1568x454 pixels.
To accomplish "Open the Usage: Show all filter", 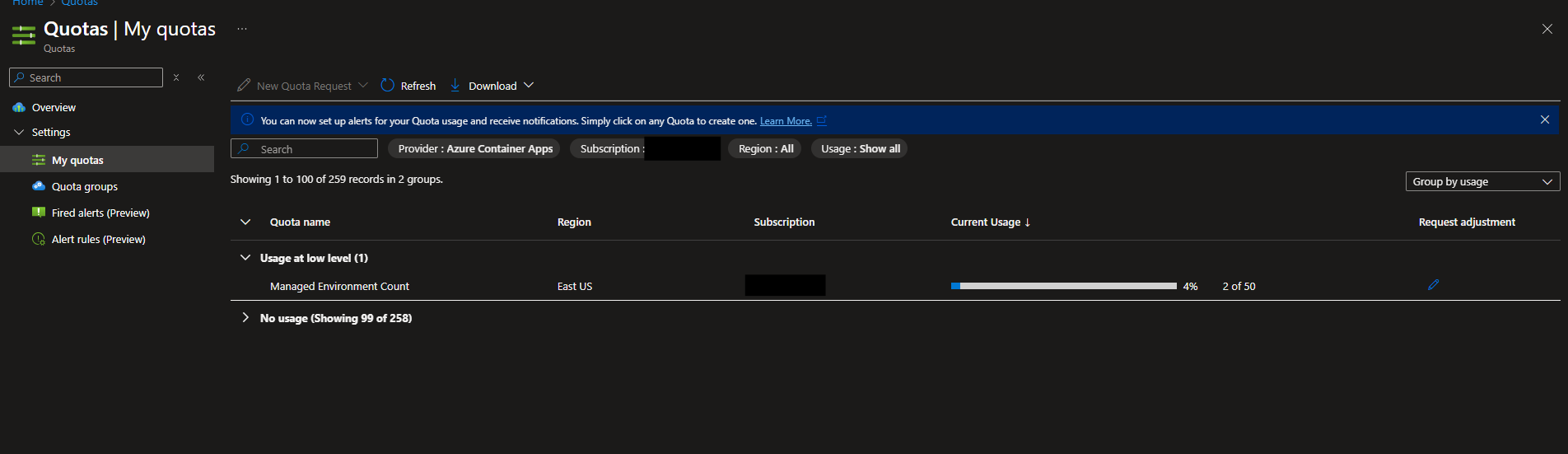I will (x=860, y=148).
